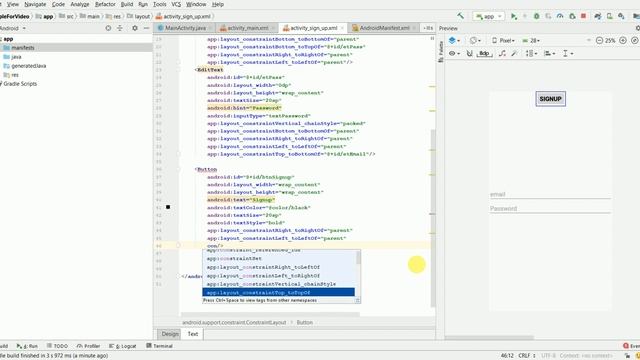
Task: Open the VCS menu
Action: pyautogui.click(x=176, y=4)
